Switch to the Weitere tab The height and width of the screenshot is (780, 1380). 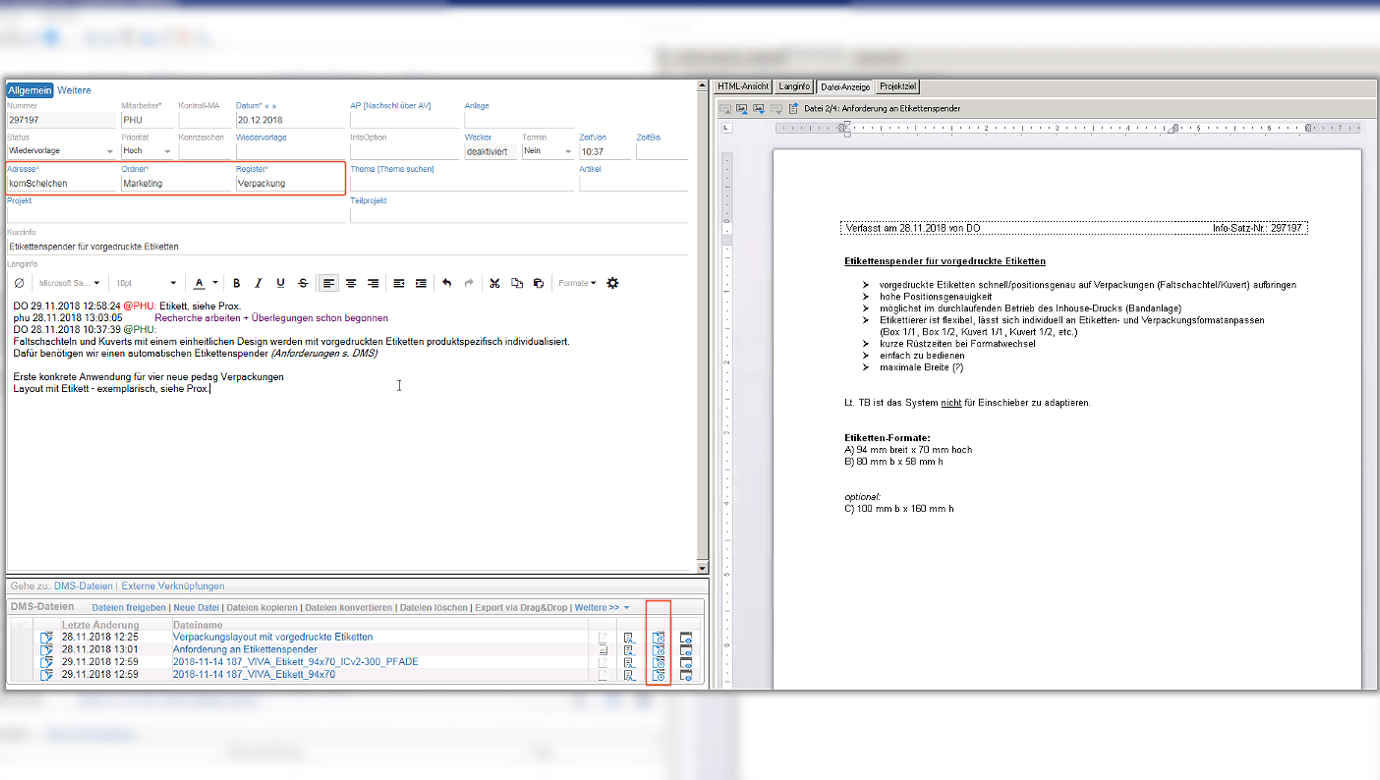point(74,90)
